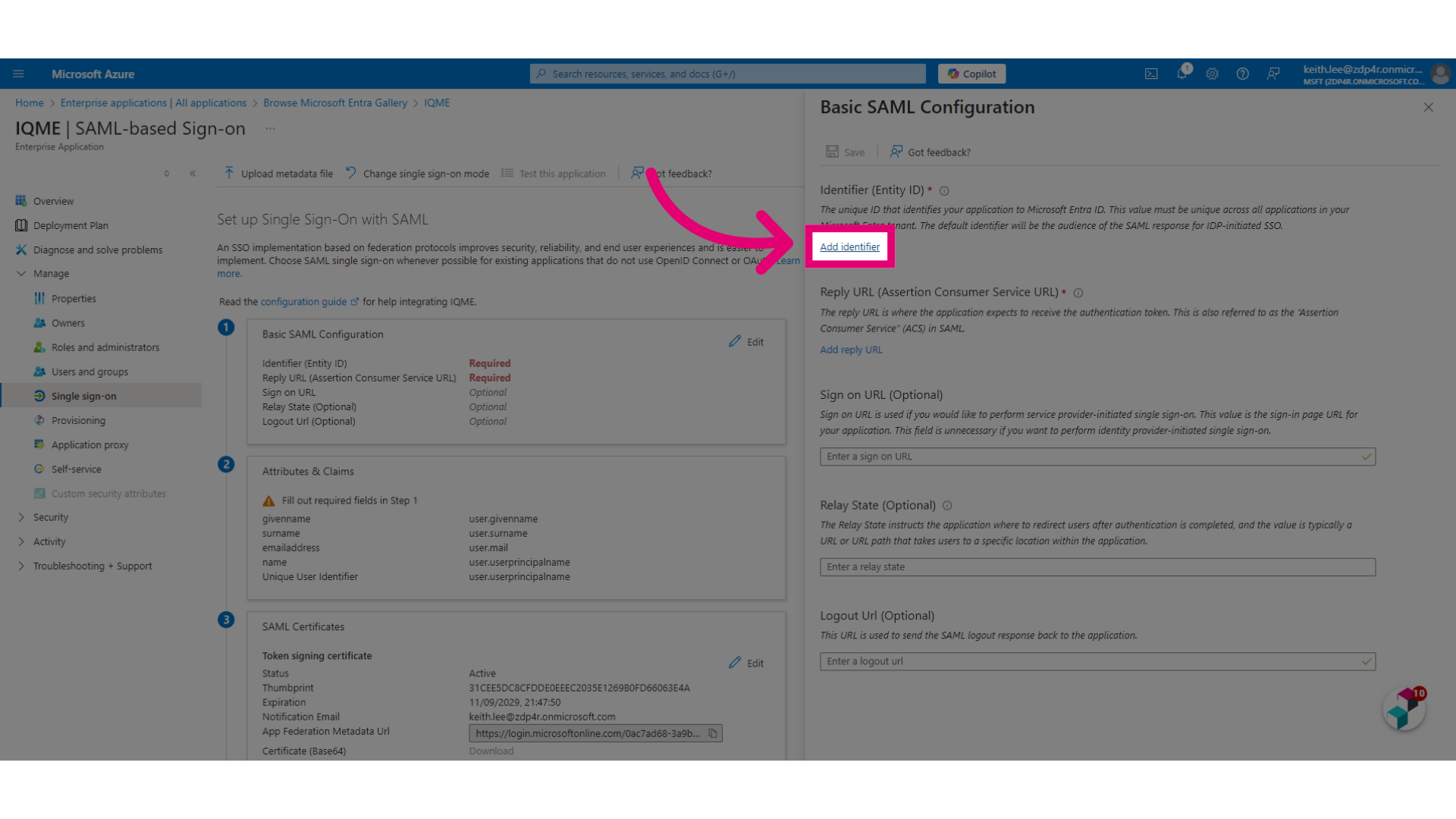Image resolution: width=1456 pixels, height=819 pixels.
Task: Expand the Activity section
Action: (x=50, y=541)
